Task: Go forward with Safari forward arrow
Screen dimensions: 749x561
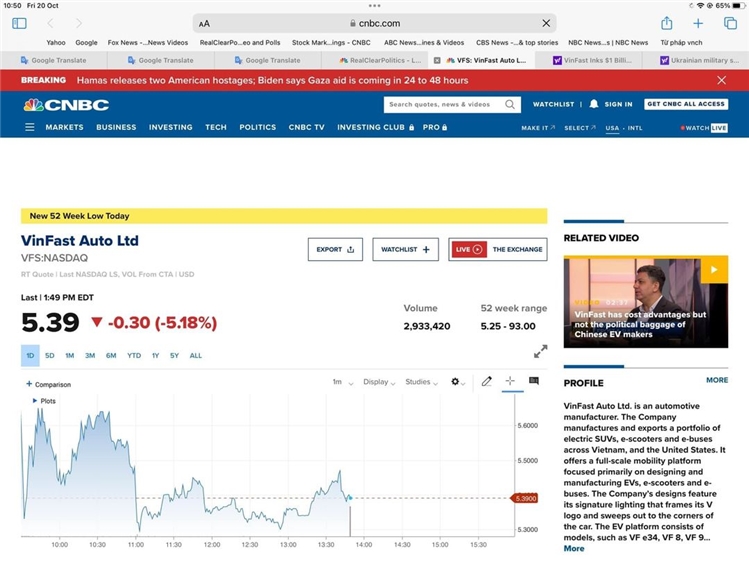Action: tap(79, 23)
